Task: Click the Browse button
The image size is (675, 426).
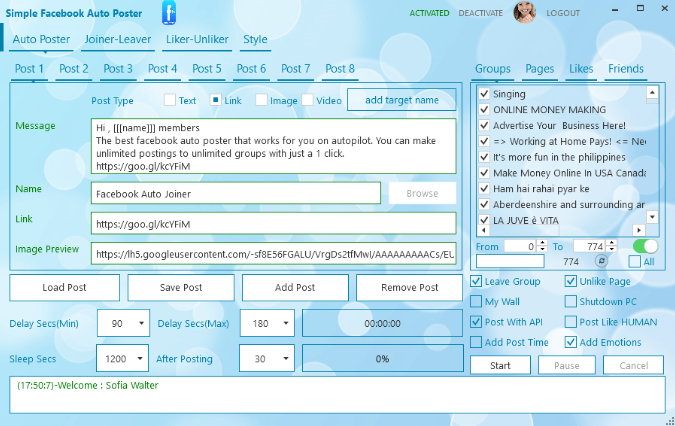Action: 422,193
